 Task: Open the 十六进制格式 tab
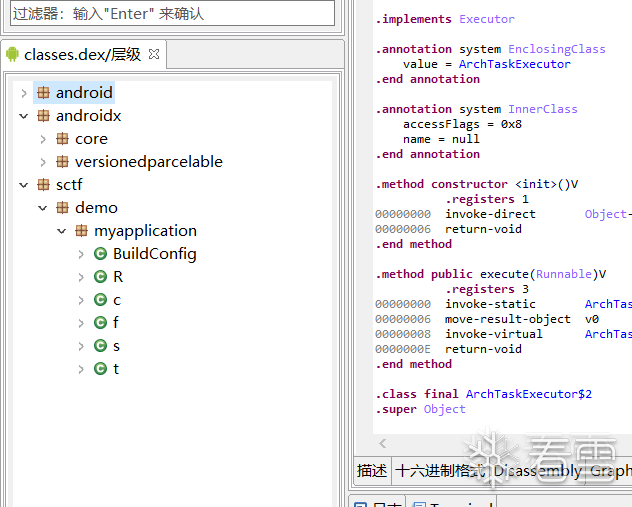[x=440, y=470]
